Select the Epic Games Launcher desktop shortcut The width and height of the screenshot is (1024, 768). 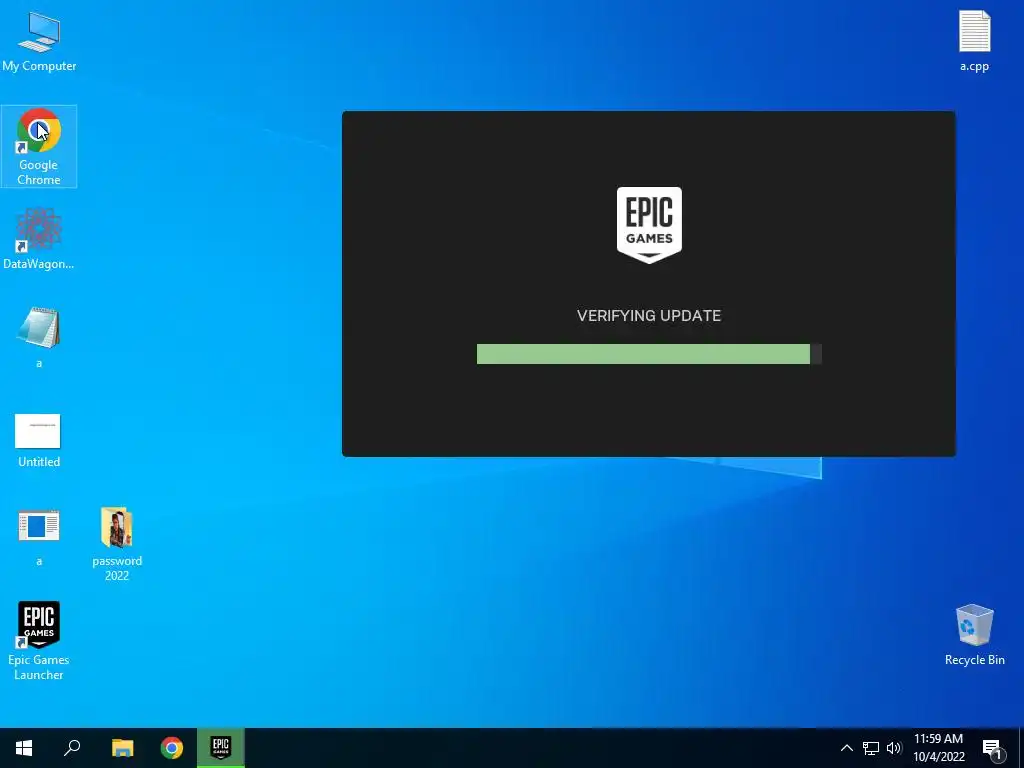coord(39,641)
